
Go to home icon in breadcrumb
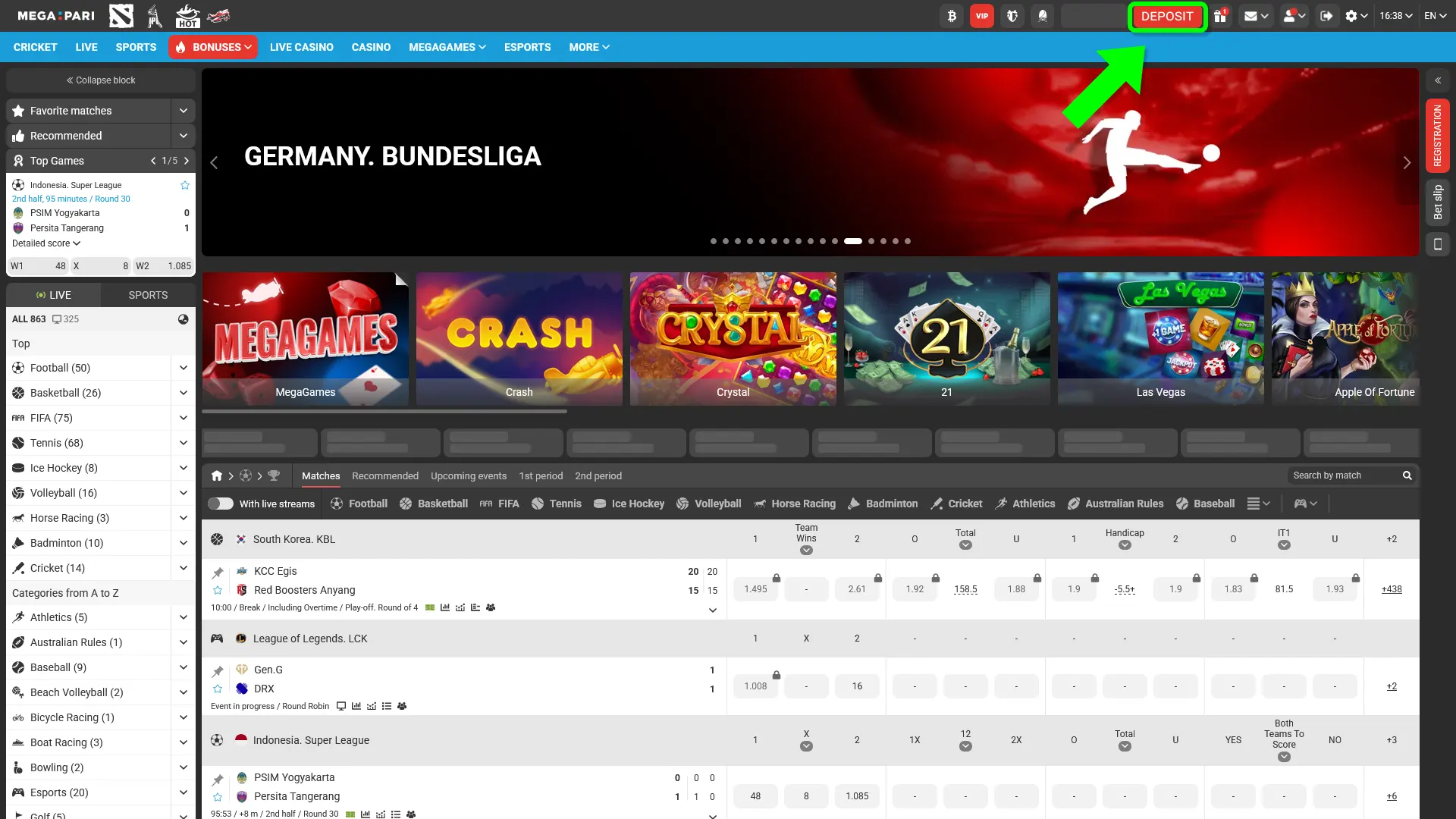pos(217,475)
